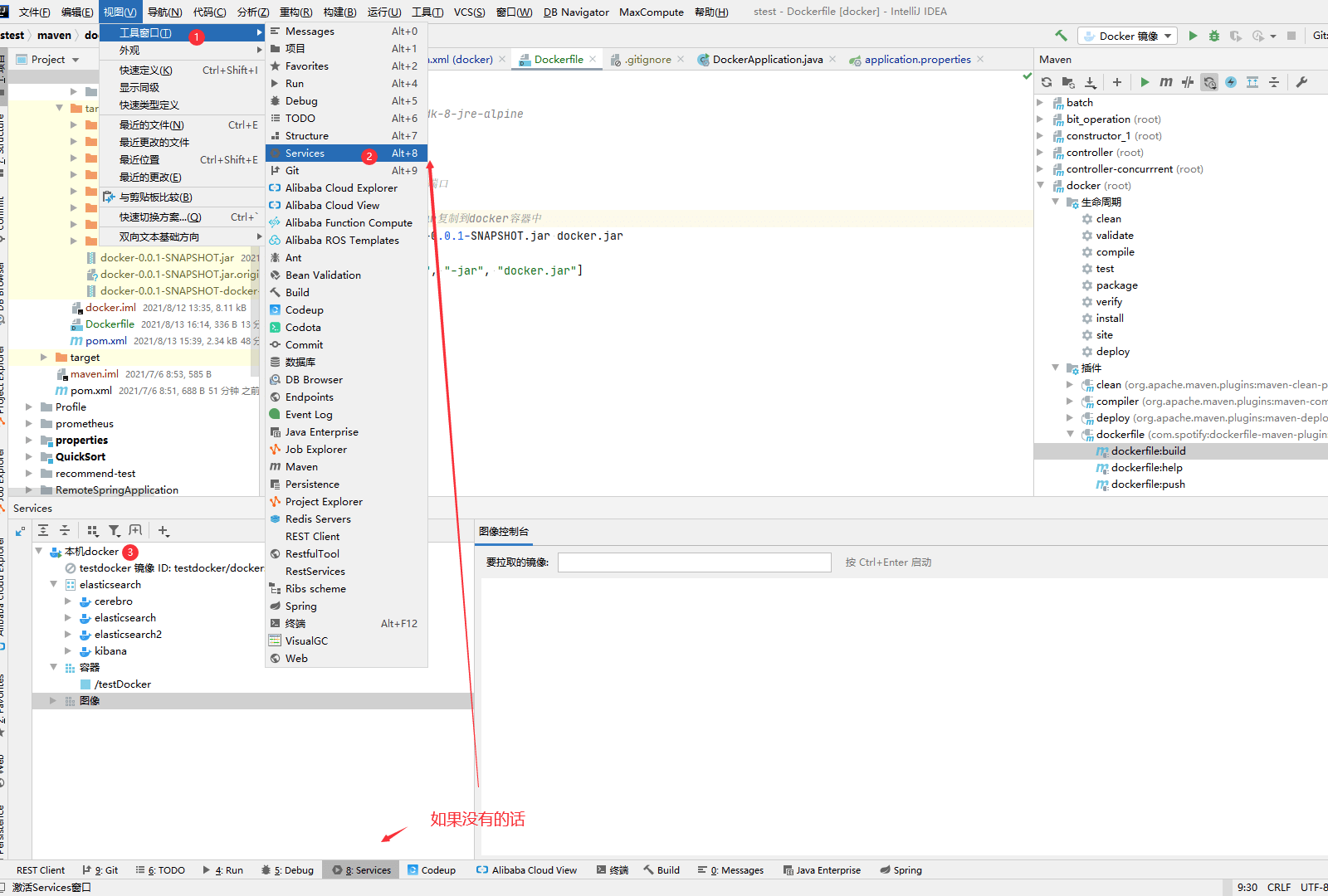Expand the recommend-test project folder
The width and height of the screenshot is (1328, 896).
(29, 474)
